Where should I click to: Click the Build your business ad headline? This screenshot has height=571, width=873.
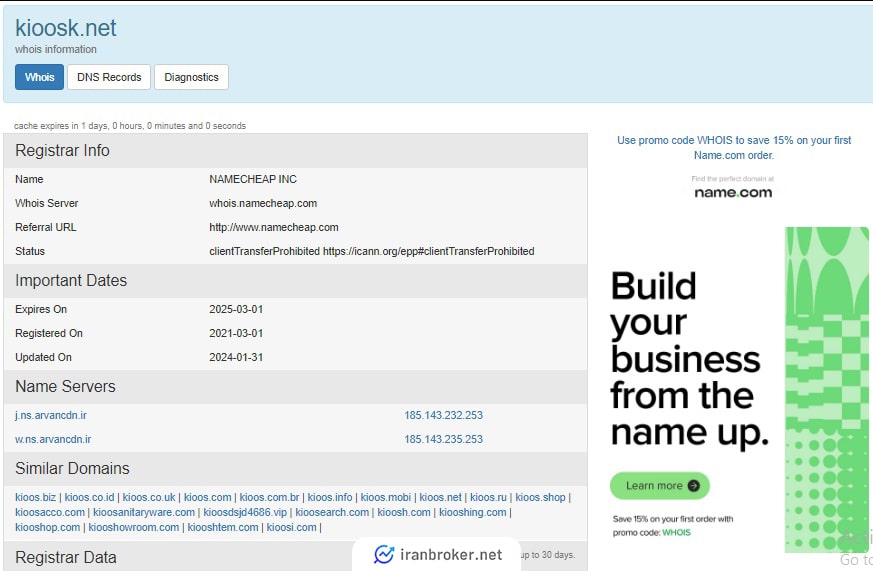coord(689,359)
